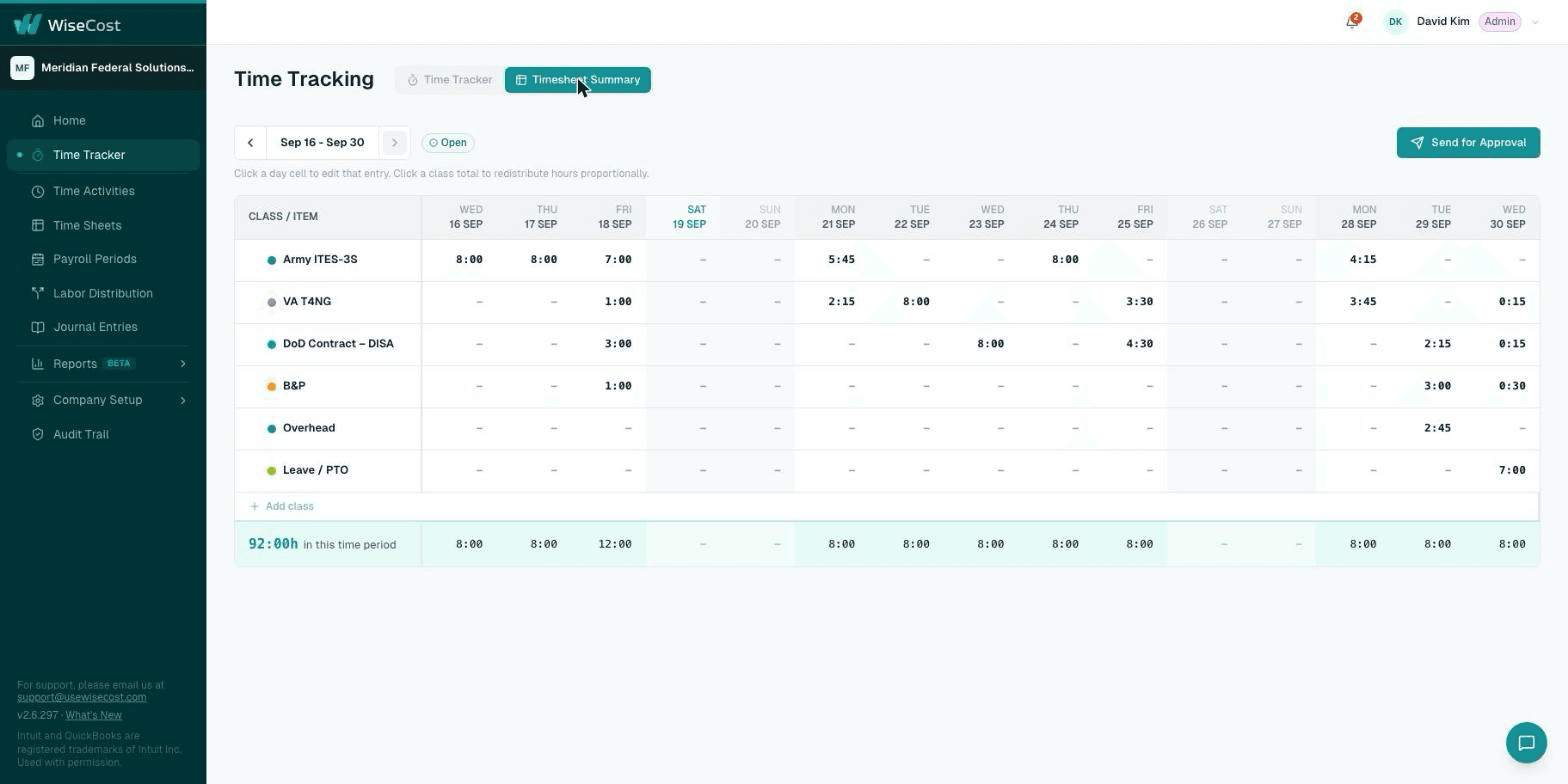The width and height of the screenshot is (1568, 784).
Task: Click the Admin role badge
Action: coord(1499,22)
